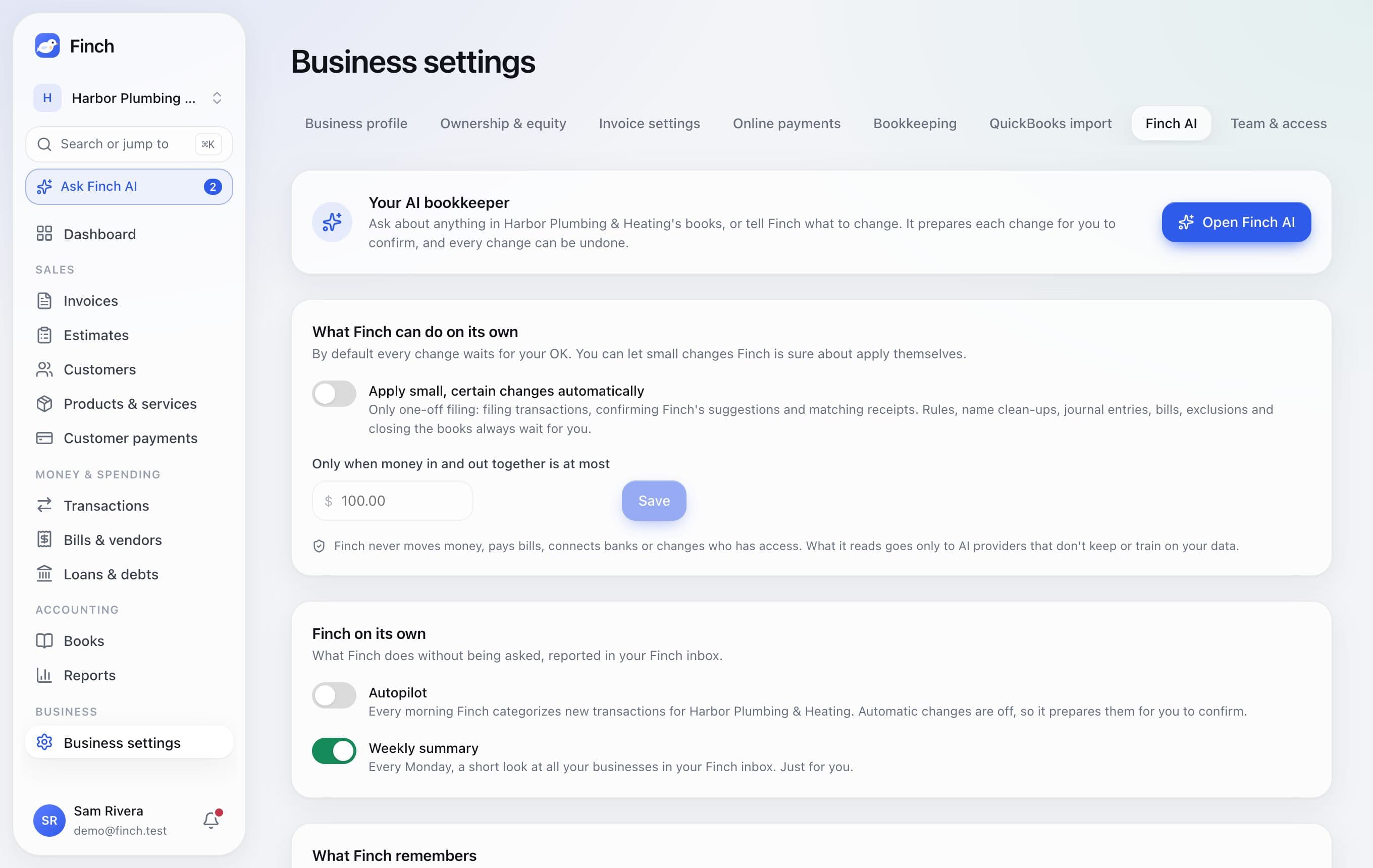Click the Dashboard grid icon
Image resolution: width=1373 pixels, height=868 pixels.
44,234
